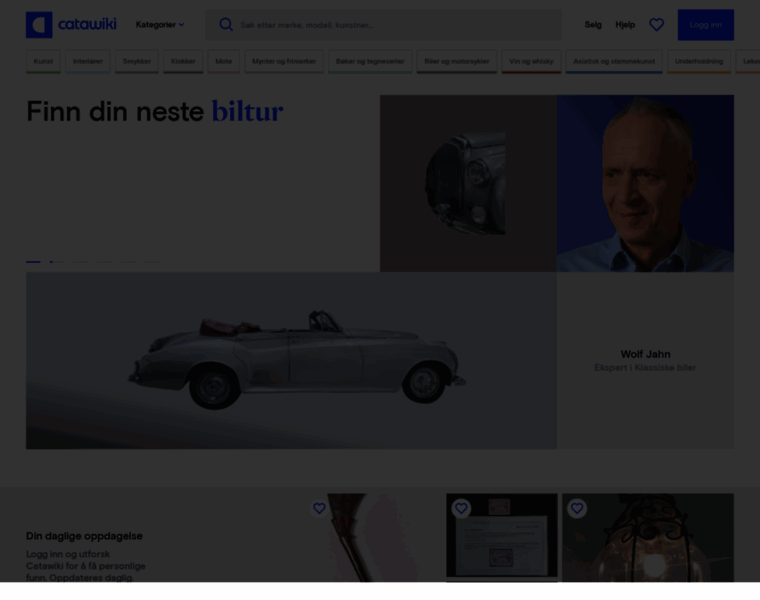
Task: Favorite the lamp item with its heart
Action: (x=577, y=508)
